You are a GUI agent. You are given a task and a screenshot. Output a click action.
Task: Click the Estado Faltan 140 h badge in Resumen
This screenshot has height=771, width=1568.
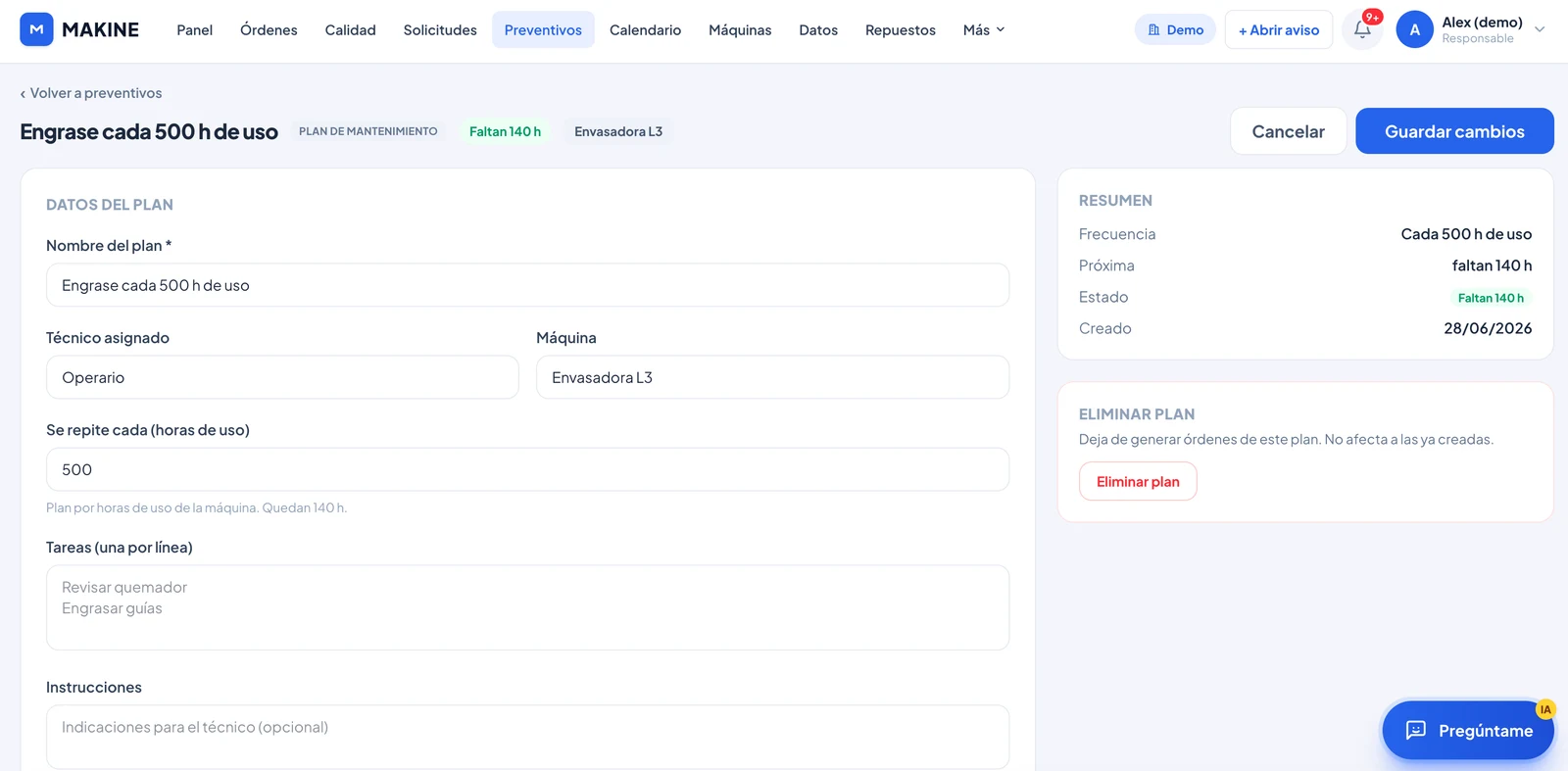(1491, 298)
